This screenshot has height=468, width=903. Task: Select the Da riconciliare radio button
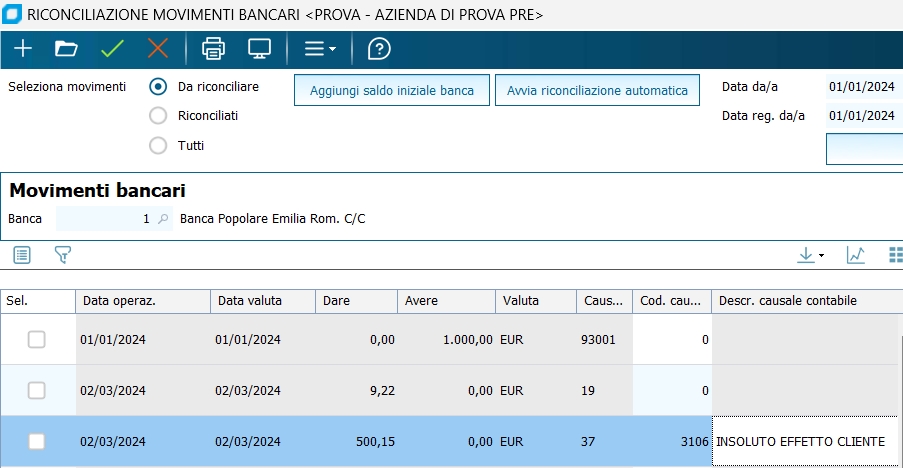(158, 87)
